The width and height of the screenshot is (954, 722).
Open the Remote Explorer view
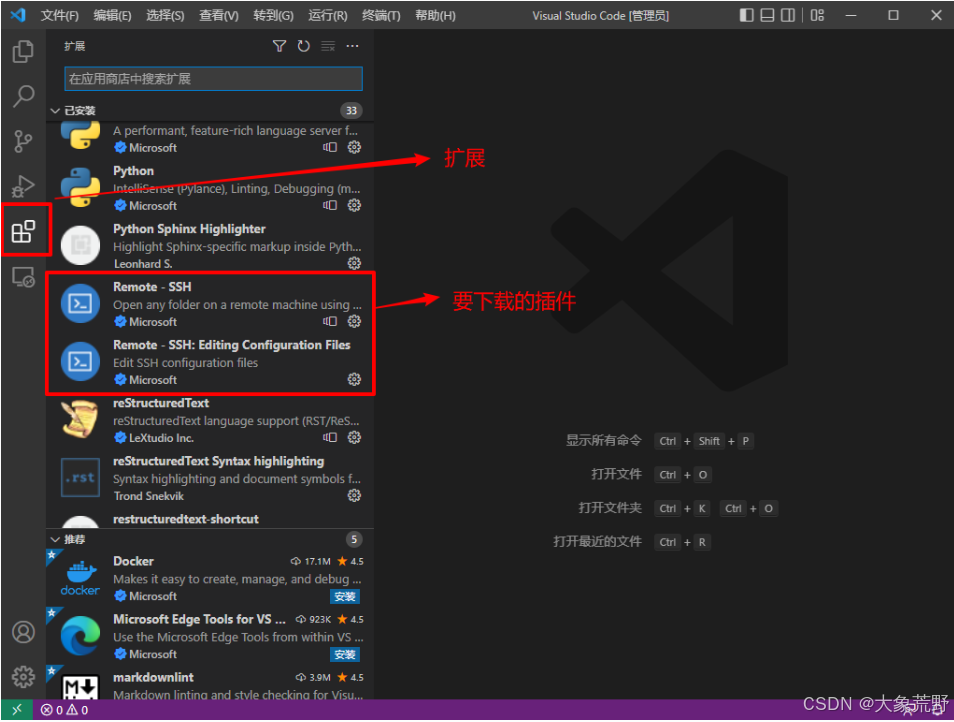[x=23, y=277]
